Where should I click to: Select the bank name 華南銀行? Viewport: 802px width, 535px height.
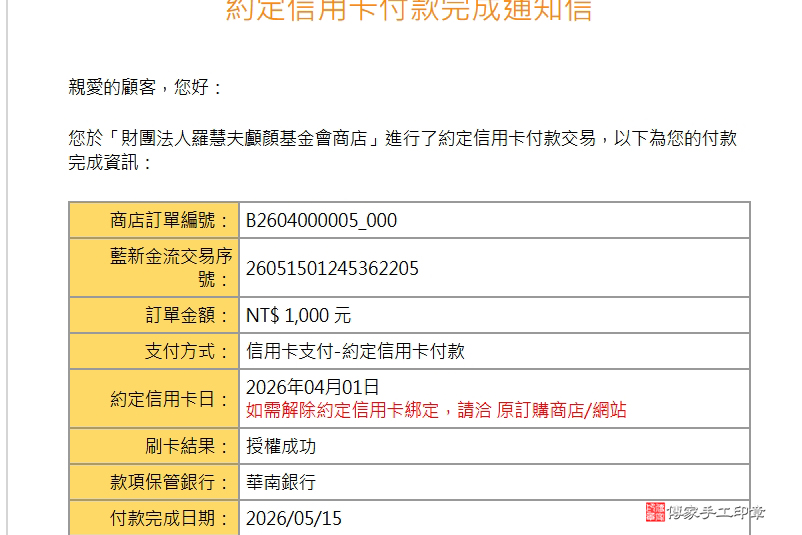tap(281, 482)
